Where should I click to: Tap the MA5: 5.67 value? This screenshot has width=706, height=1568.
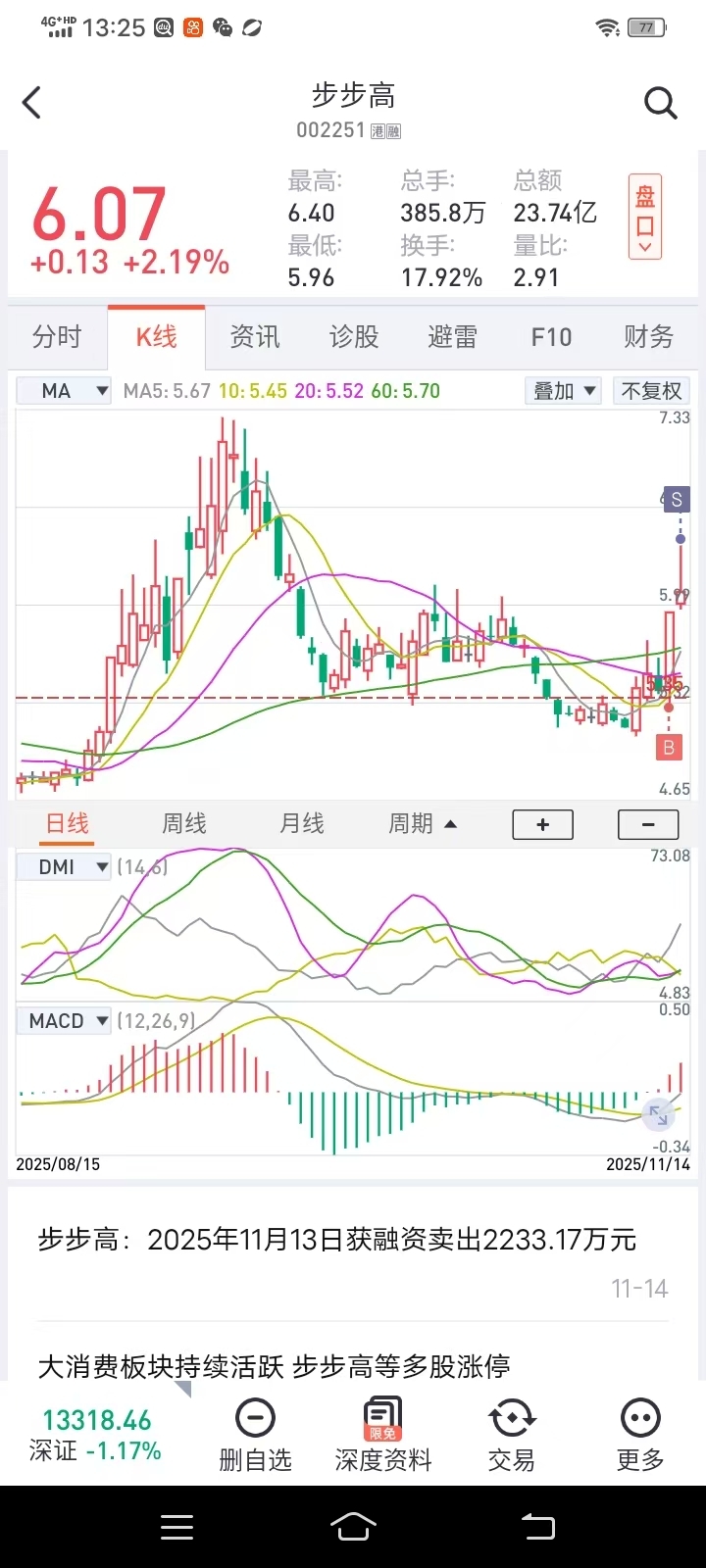coord(167,391)
